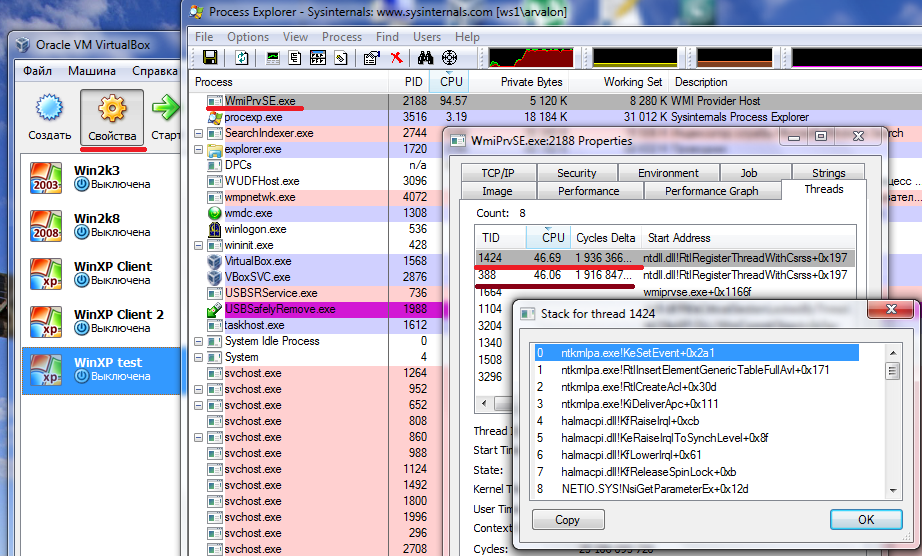Click the USBSafelyRemove.exe process icon
Viewport: 922px width, 556px height.
[x=215, y=309]
